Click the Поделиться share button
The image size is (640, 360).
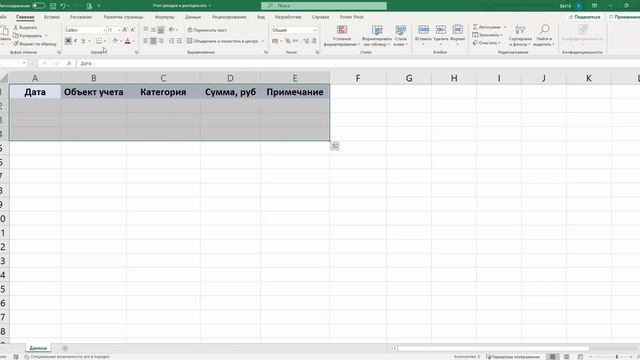tap(584, 17)
